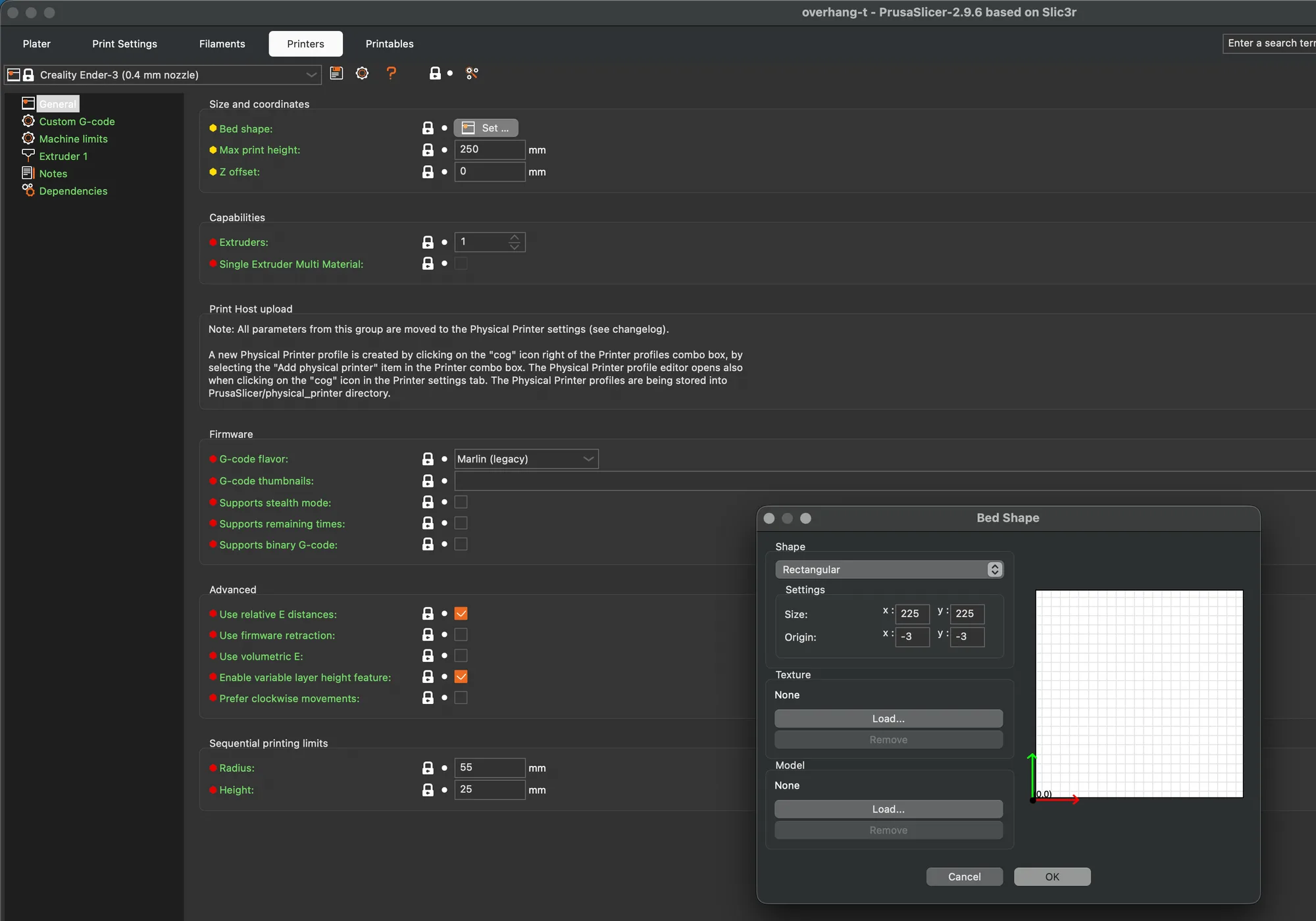The width and height of the screenshot is (1316, 921).
Task: Toggle Supports binary G-code checkbox
Action: click(461, 544)
